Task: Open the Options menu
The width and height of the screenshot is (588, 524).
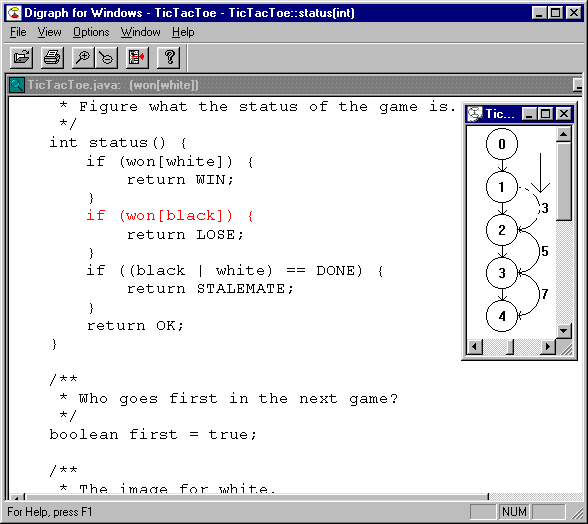Action: click(x=91, y=32)
